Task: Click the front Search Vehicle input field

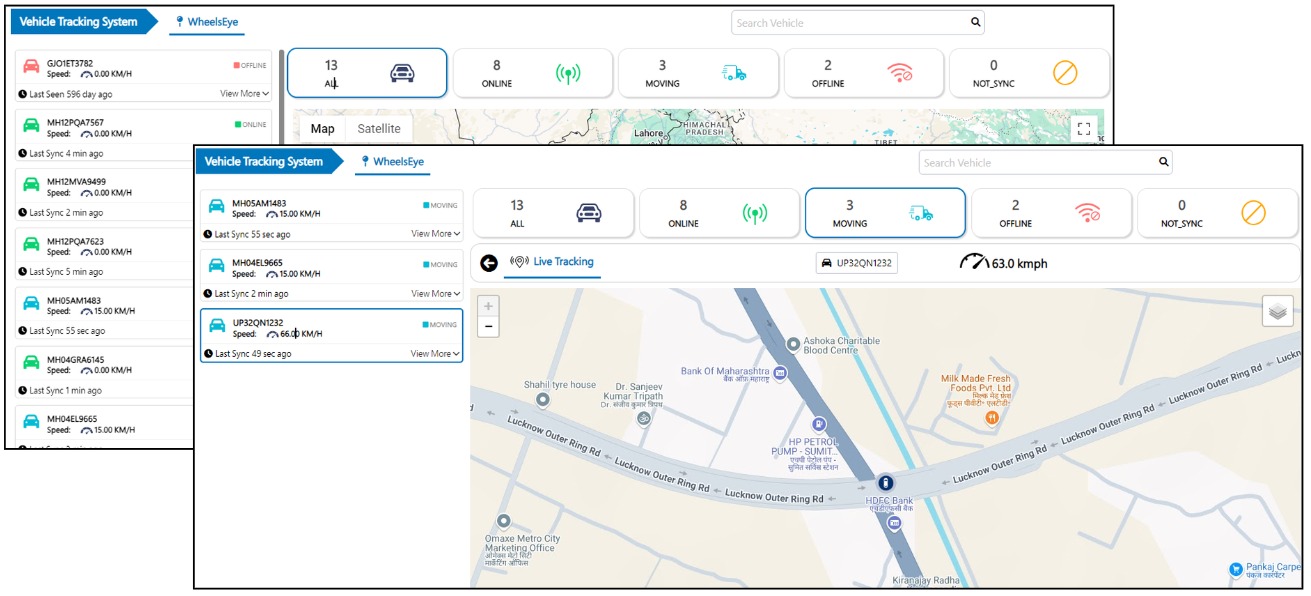Action: pos(1035,162)
